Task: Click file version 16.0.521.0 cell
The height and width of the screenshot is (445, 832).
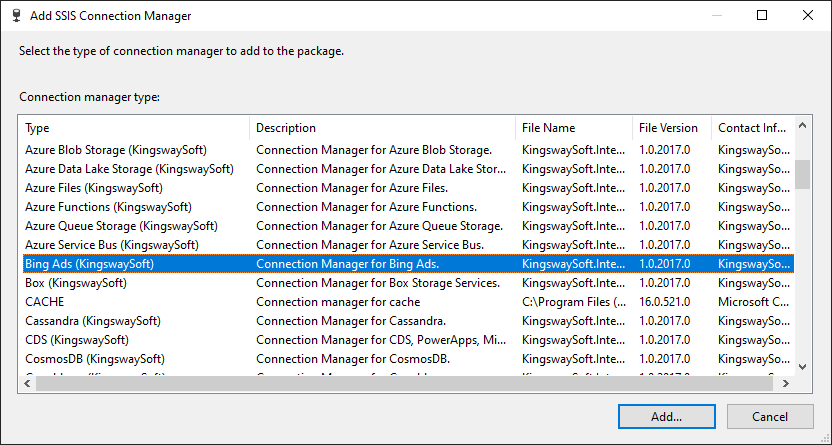Action: tap(664, 302)
